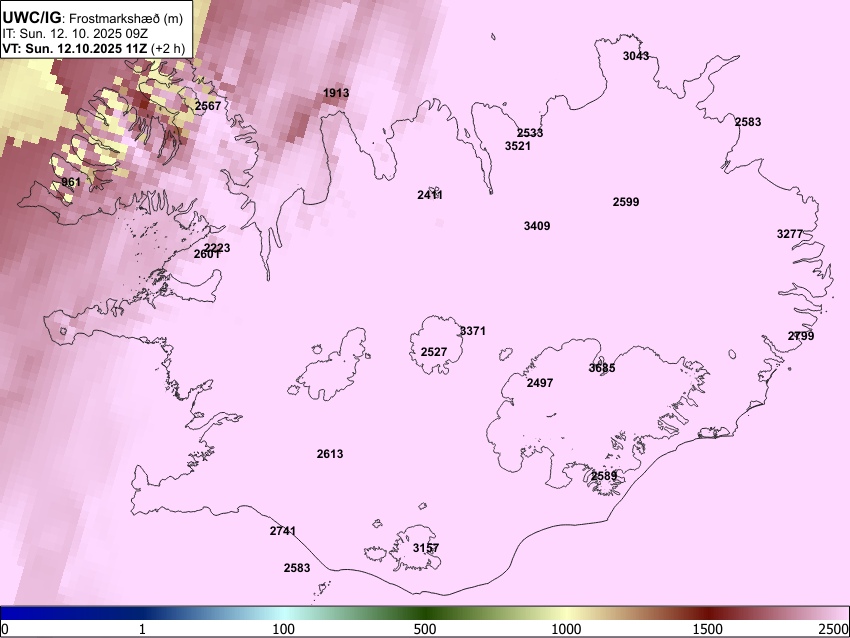Click the UWC/IG title text
Image resolution: width=850 pixels, height=638 pixels.
coord(32,17)
